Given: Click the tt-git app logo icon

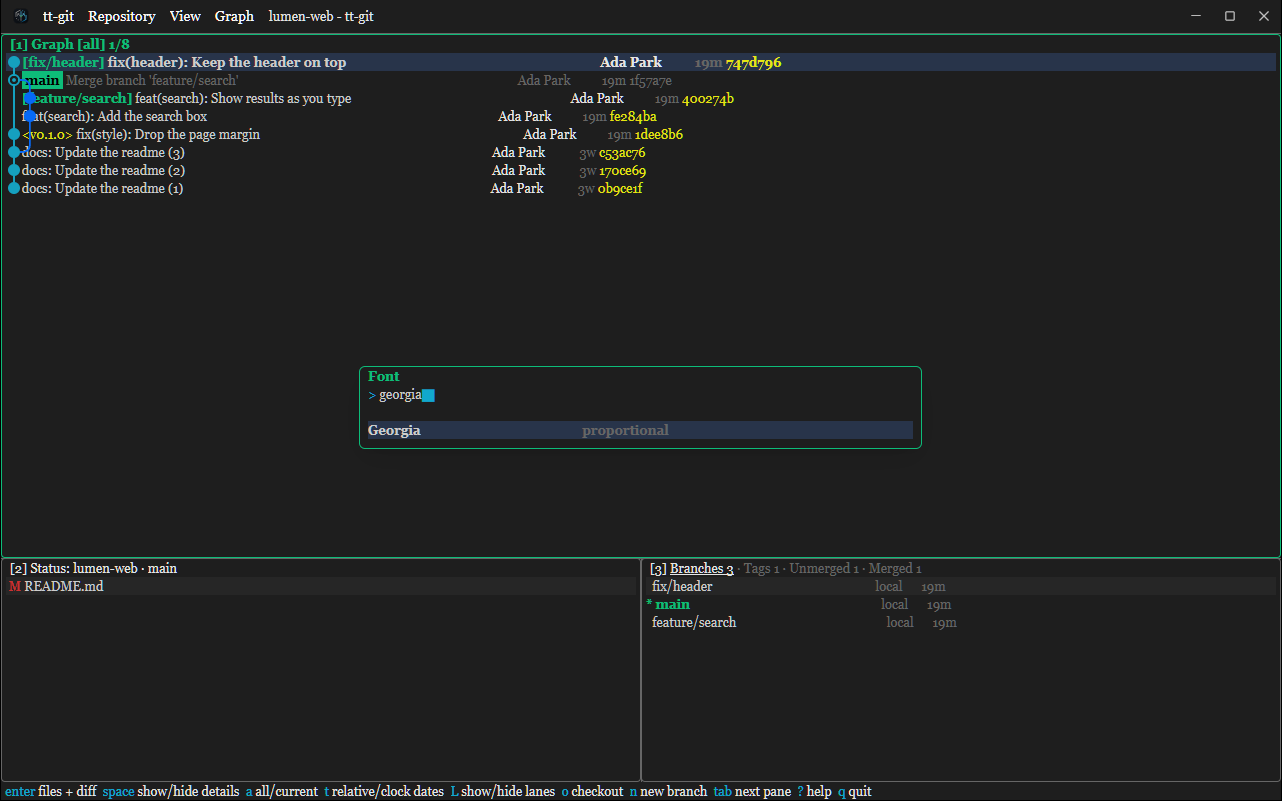Looking at the screenshot, I should pyautogui.click(x=21, y=16).
